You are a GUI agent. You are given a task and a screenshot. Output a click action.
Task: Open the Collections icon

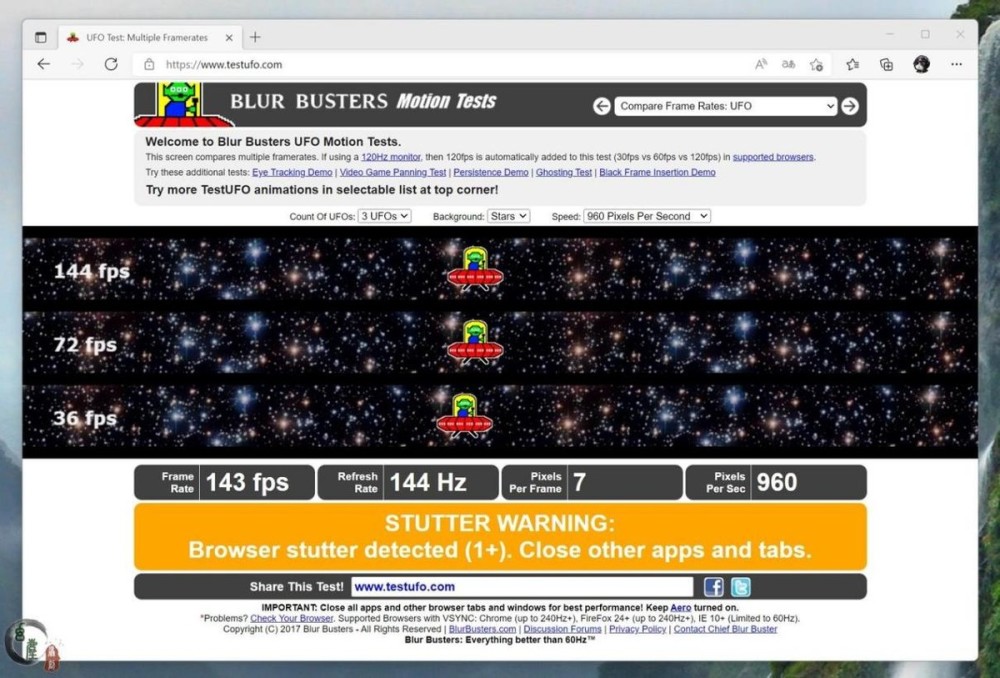886,64
